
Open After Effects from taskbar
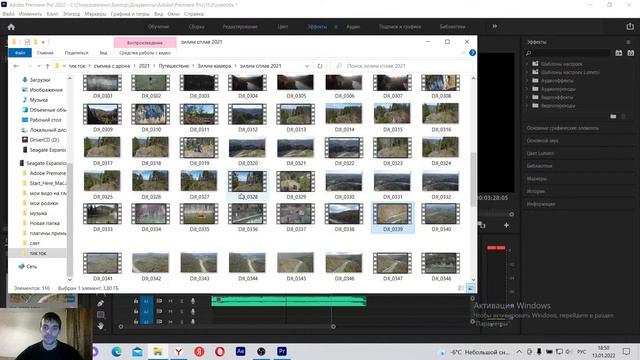(240, 351)
